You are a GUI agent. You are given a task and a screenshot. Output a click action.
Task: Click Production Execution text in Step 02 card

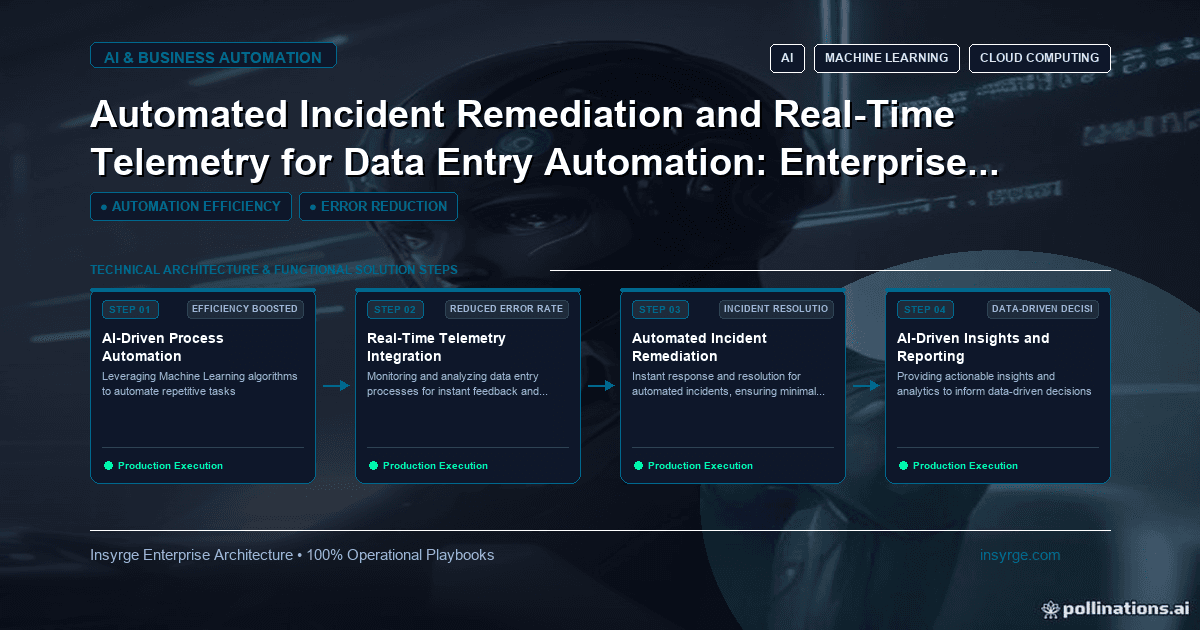(x=435, y=466)
